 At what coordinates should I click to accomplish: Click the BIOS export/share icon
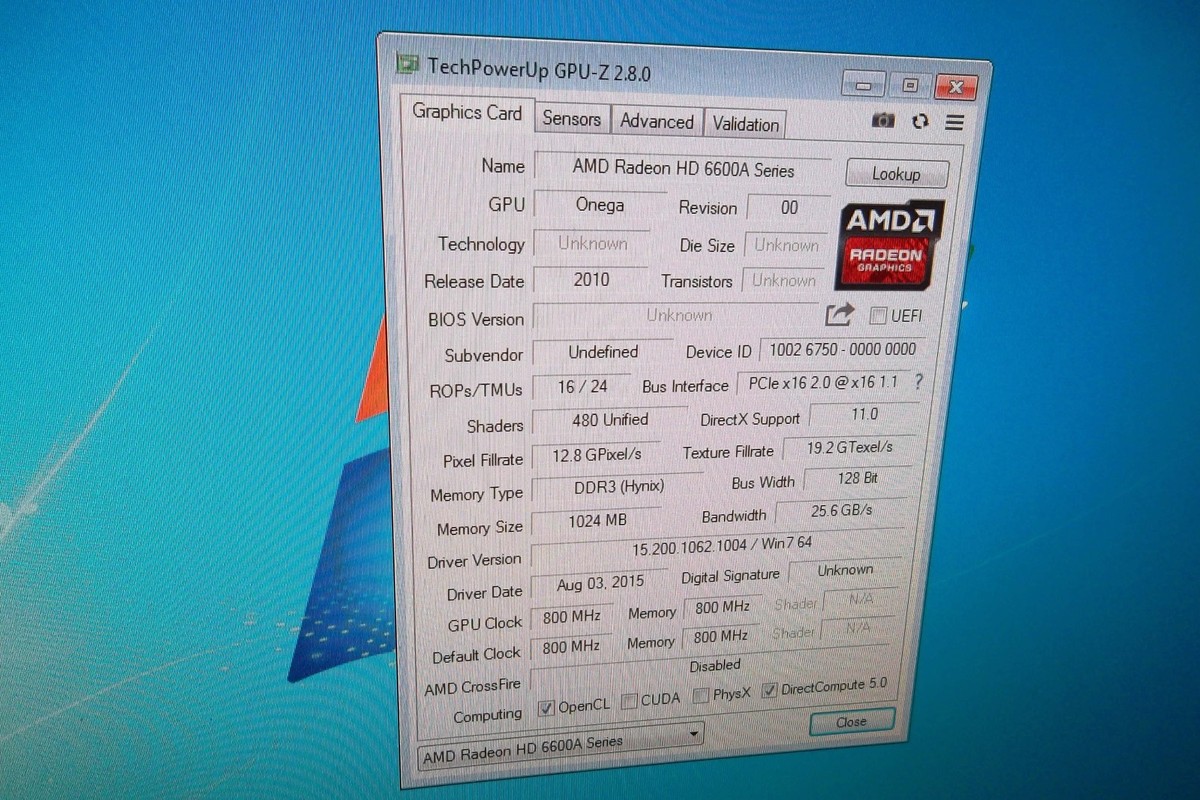(838, 315)
